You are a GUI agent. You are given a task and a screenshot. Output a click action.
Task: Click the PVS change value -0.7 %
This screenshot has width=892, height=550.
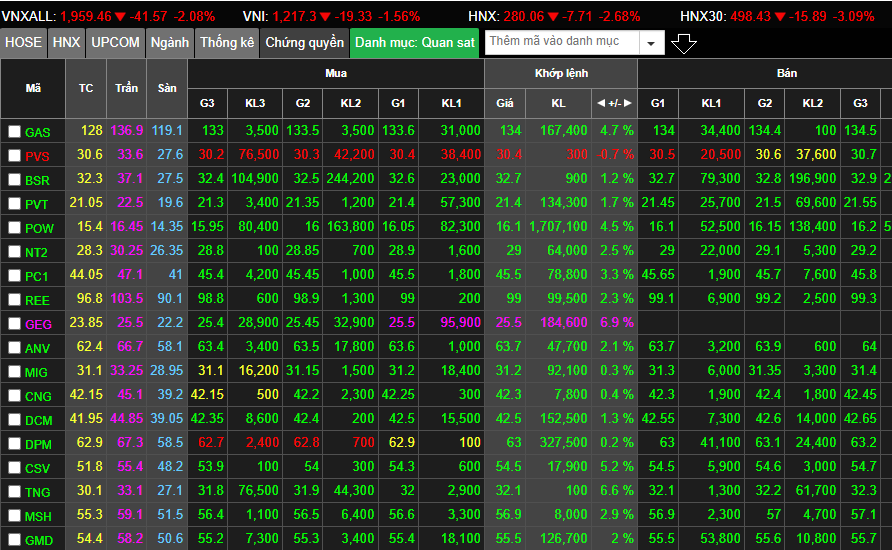tap(616, 154)
